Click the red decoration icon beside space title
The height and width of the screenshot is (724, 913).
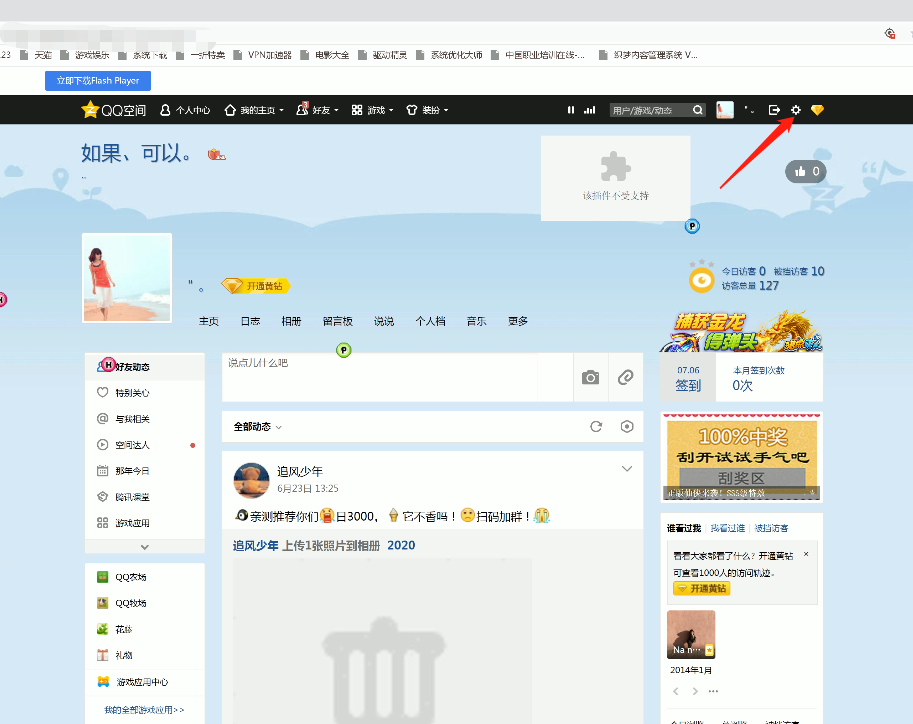(x=217, y=154)
